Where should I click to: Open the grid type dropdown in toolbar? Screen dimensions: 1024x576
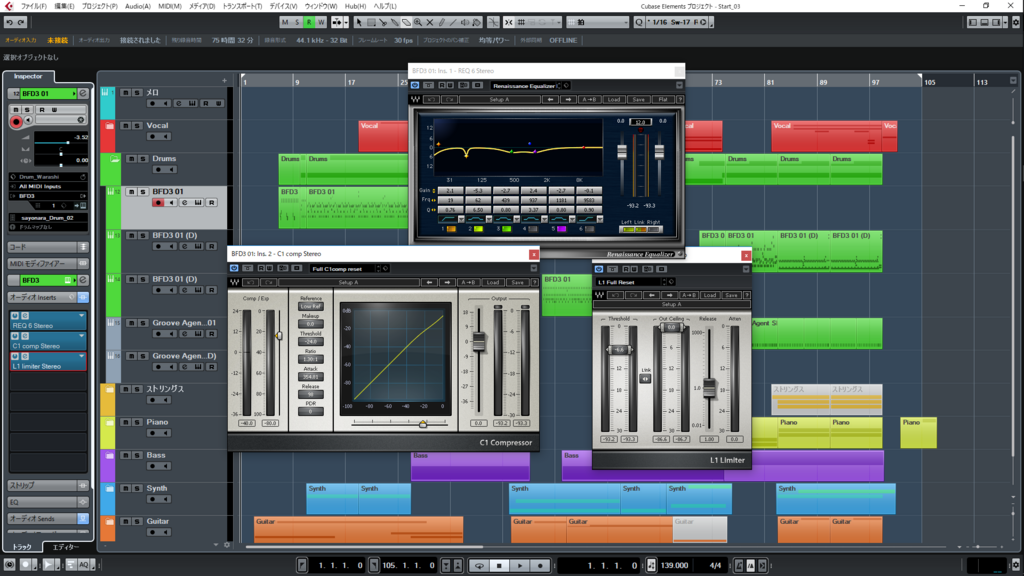point(597,22)
